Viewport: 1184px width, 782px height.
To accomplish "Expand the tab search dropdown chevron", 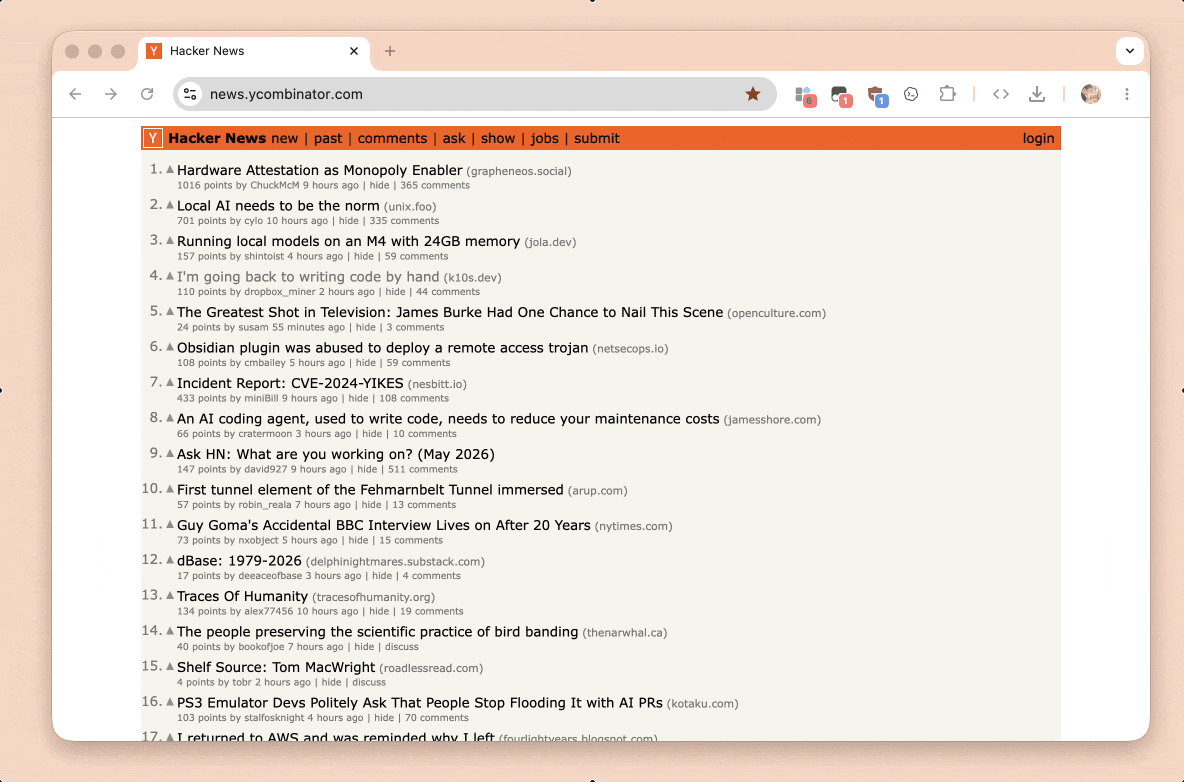I will click(x=1130, y=51).
